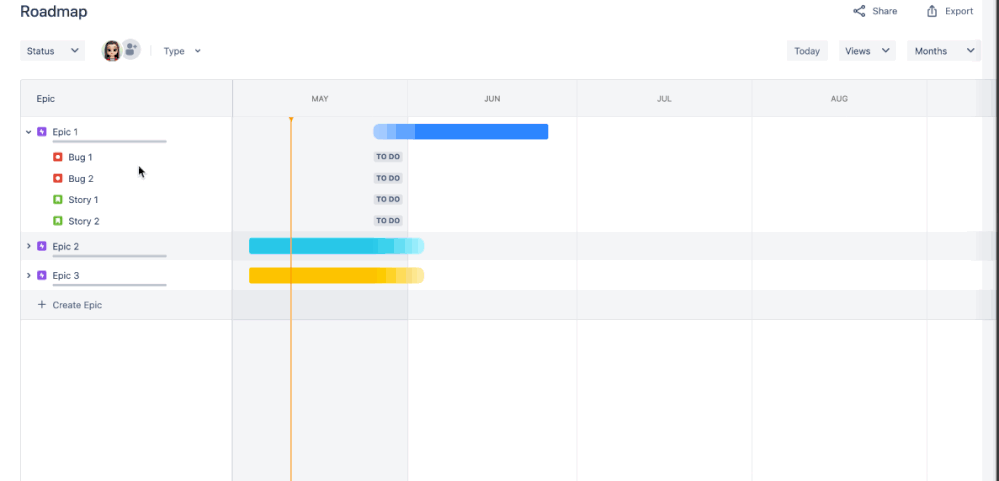Click the orange today marker
Image resolution: width=999 pixels, height=481 pixels.
(291, 119)
